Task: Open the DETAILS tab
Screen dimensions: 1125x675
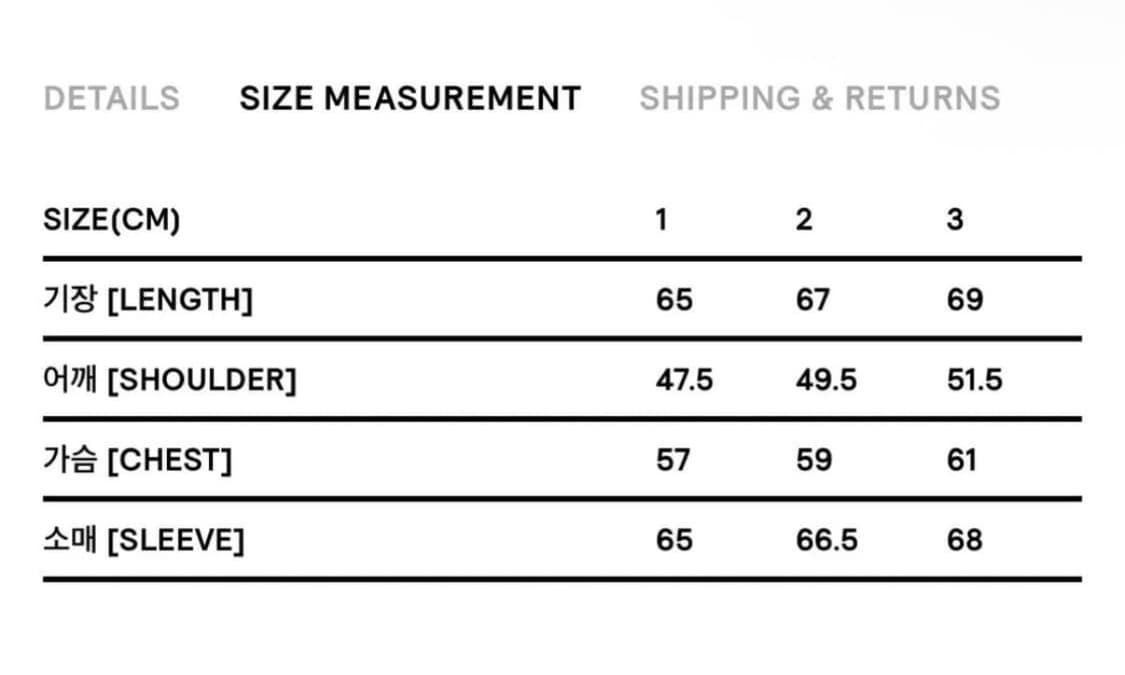Action: (x=111, y=98)
